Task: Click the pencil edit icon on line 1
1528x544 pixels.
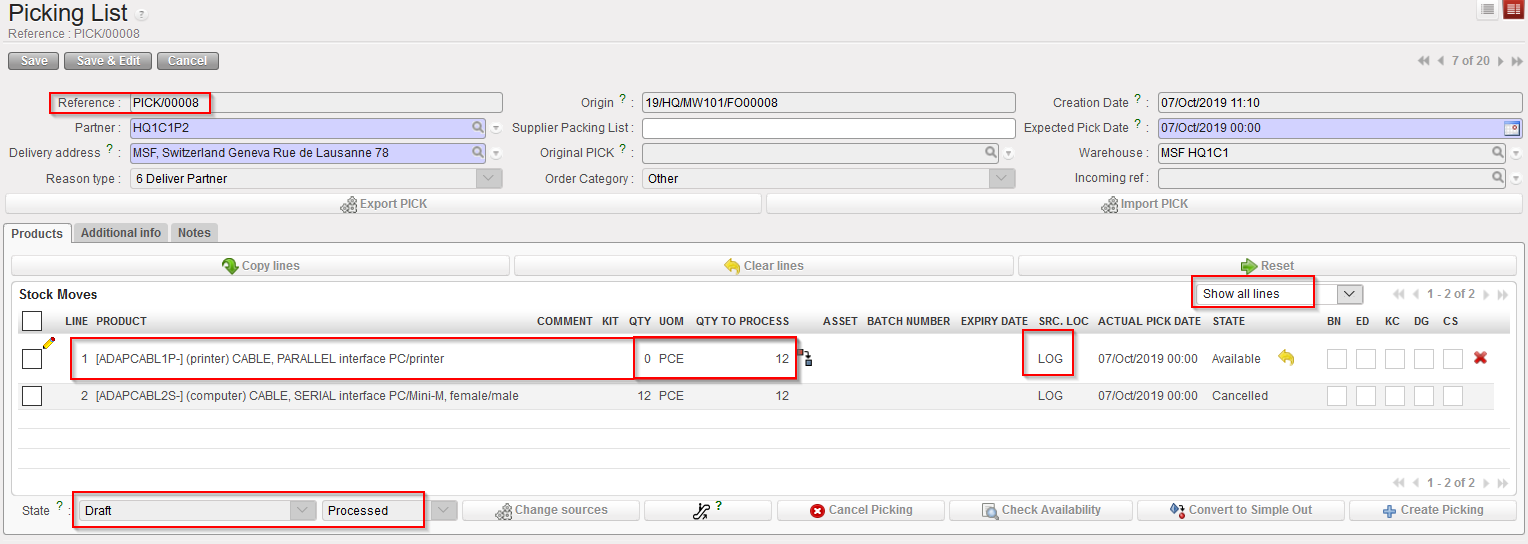Action: (x=49, y=343)
